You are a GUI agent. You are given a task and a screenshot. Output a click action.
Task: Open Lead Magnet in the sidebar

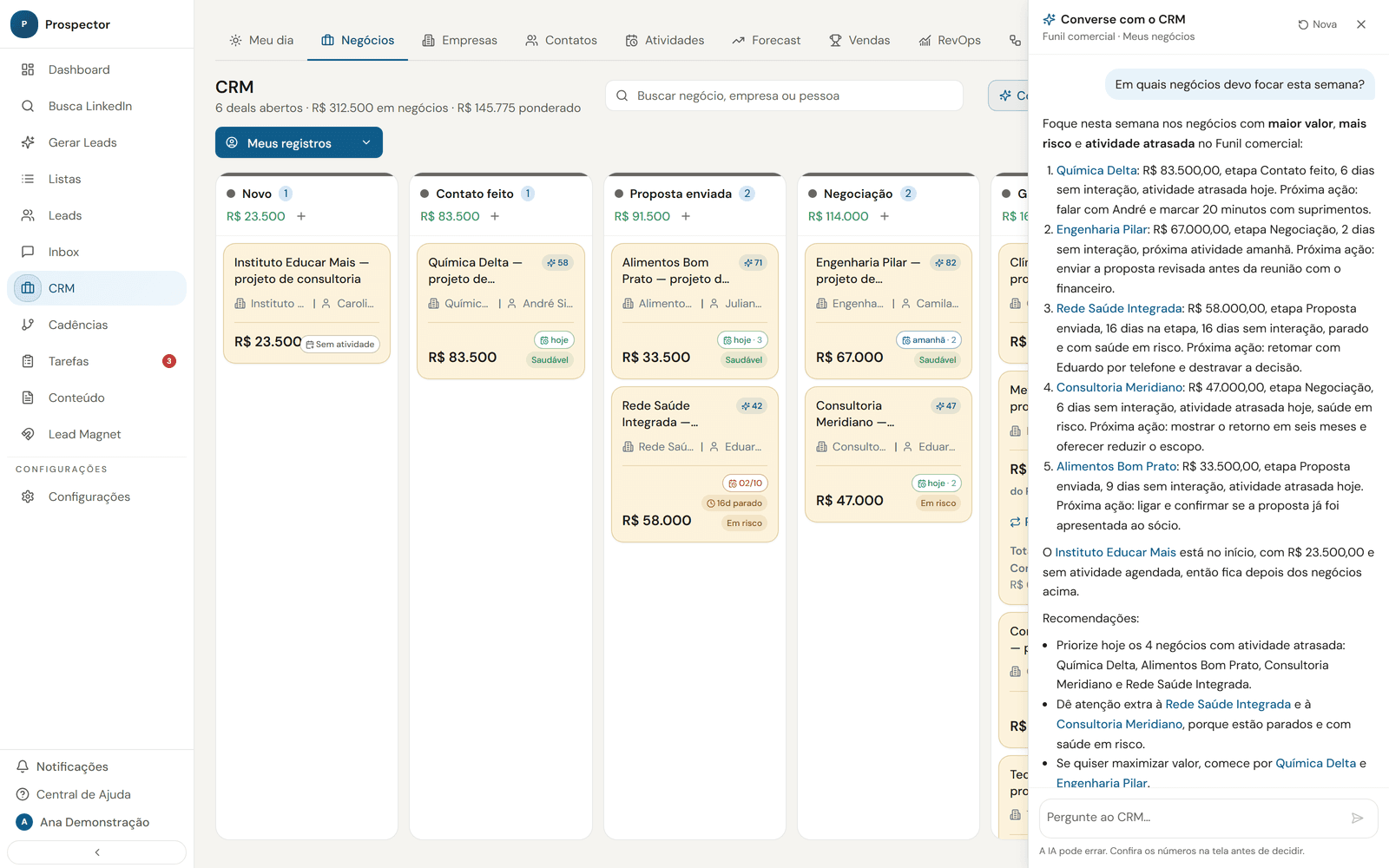click(96, 434)
